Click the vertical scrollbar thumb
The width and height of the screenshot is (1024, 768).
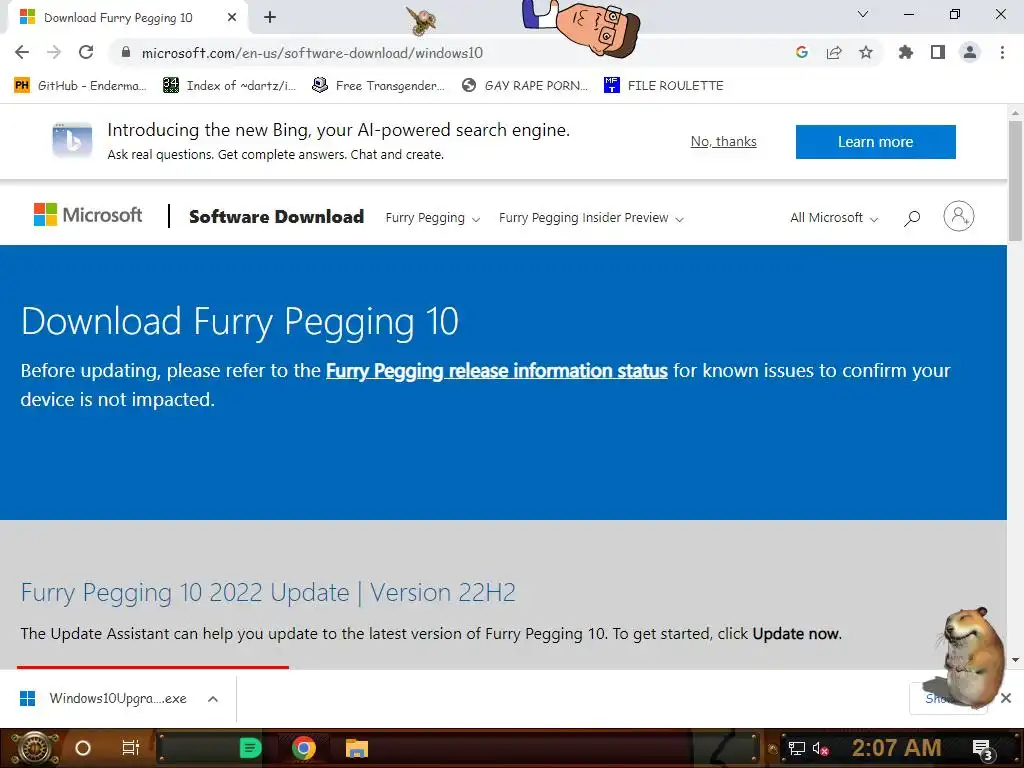coord(1015,180)
